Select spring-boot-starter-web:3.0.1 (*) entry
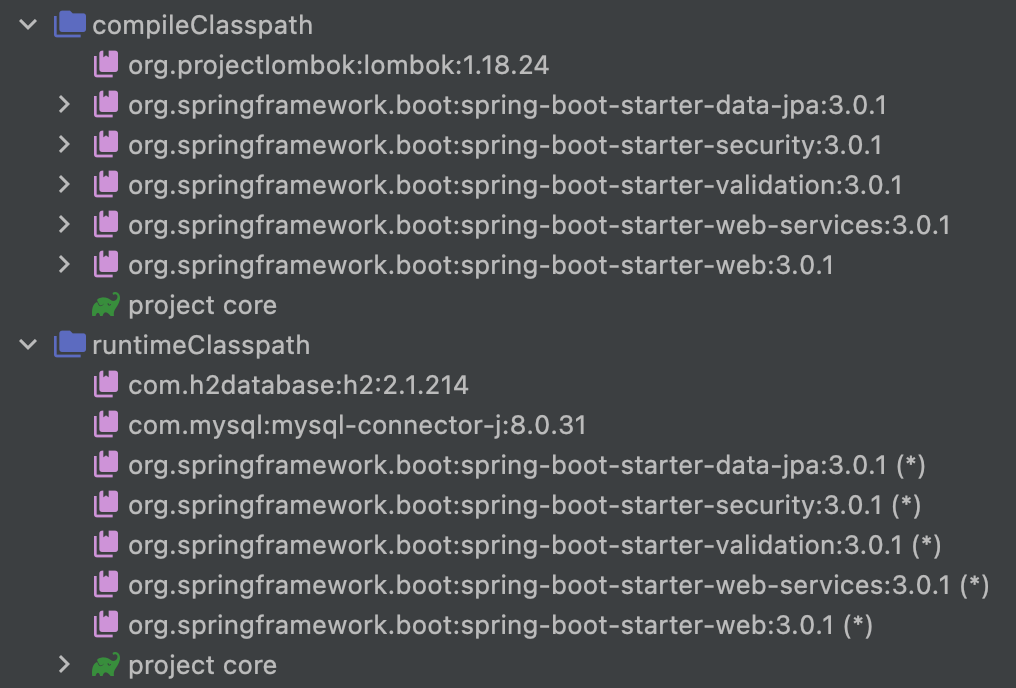This screenshot has width=1016, height=688. pyautogui.click(x=500, y=626)
